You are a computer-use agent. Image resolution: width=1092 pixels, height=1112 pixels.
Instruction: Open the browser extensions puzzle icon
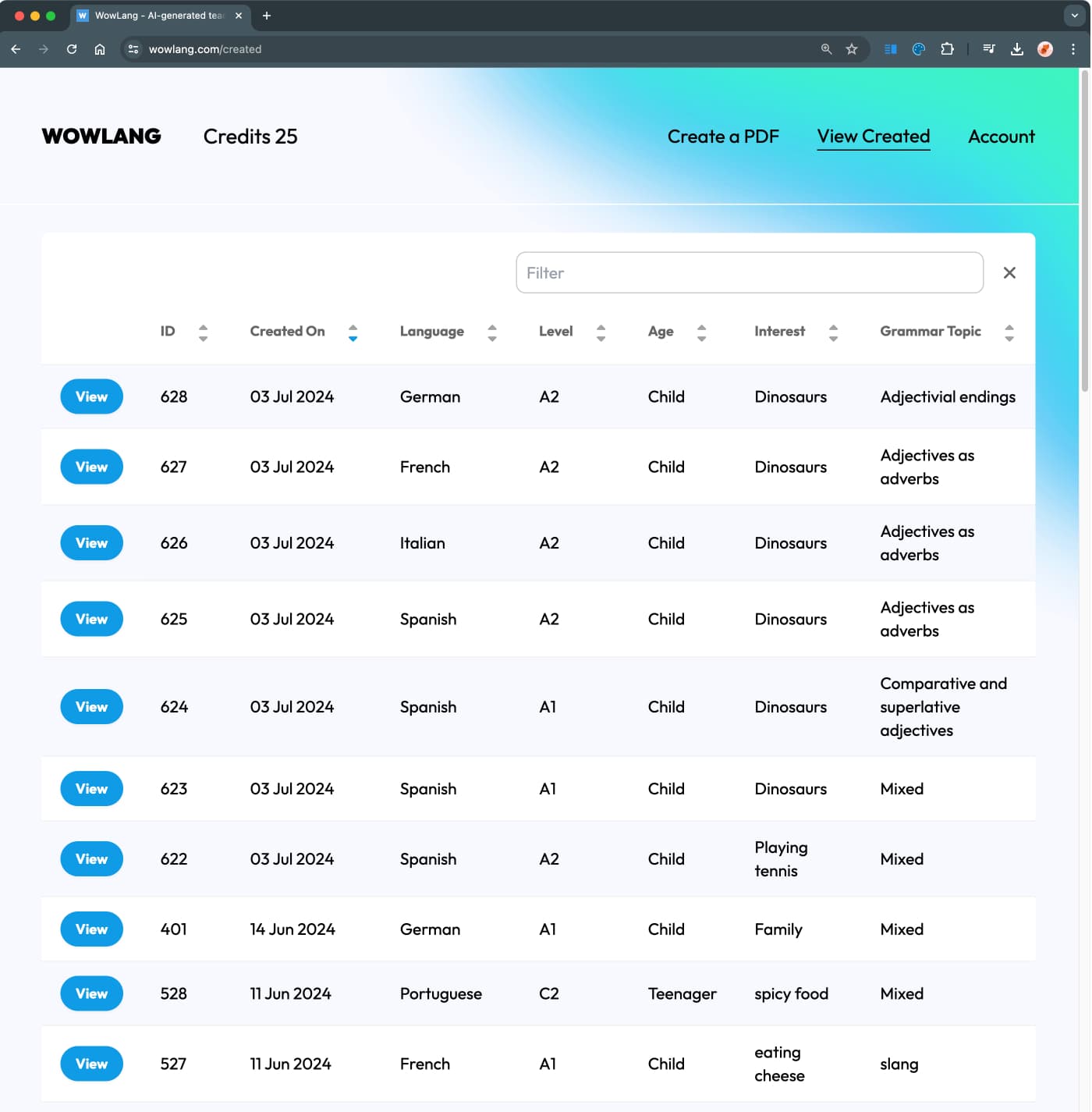click(947, 49)
